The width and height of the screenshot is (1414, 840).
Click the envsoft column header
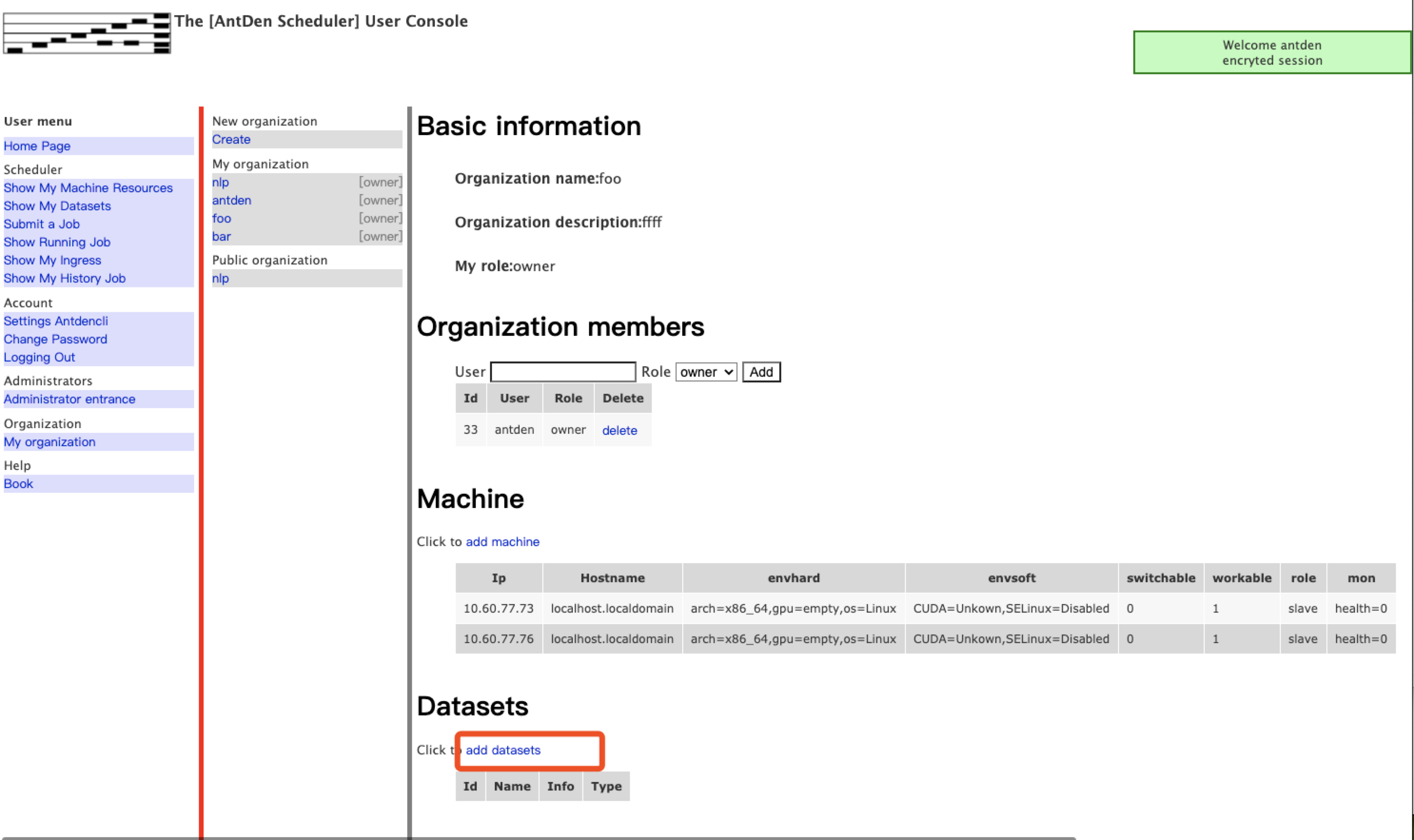click(1011, 578)
